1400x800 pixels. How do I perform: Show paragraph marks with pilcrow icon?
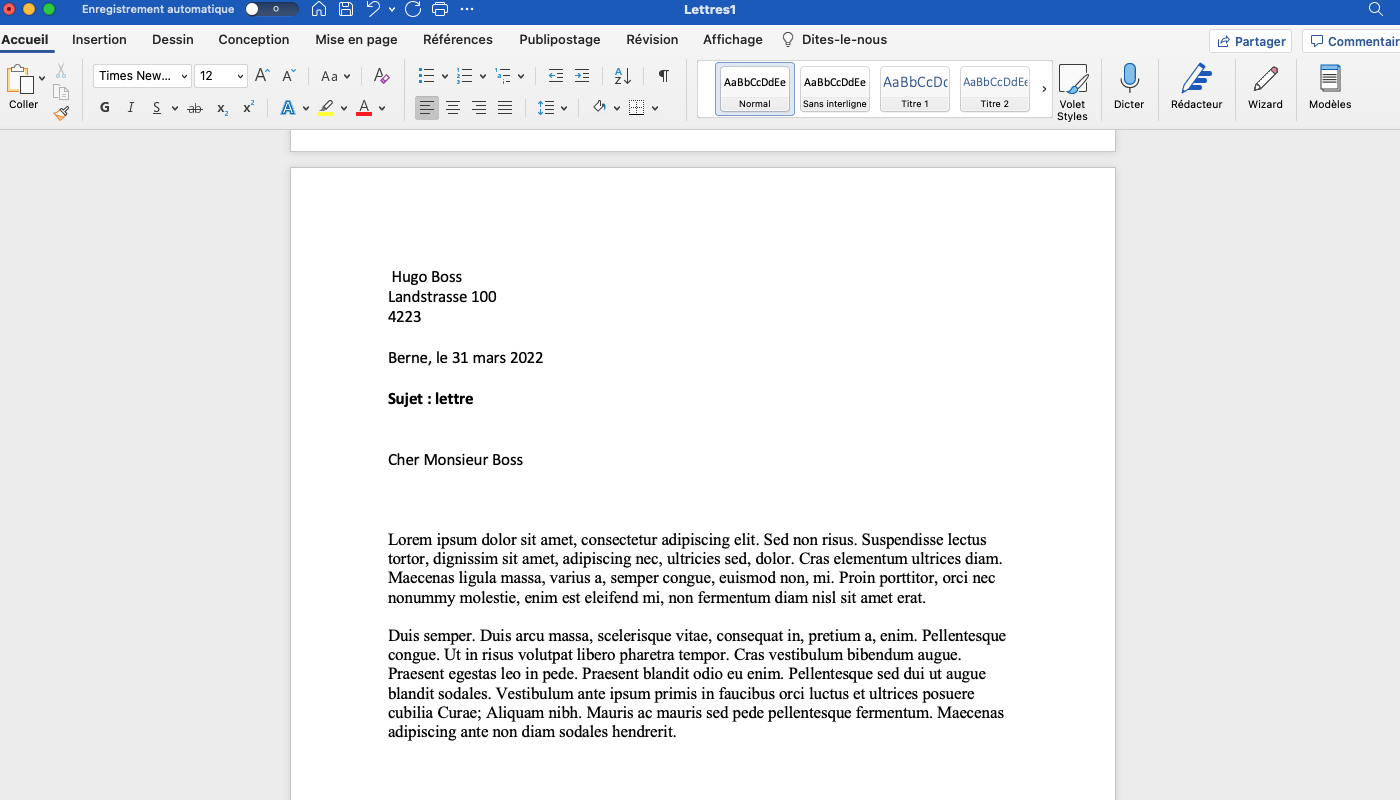point(663,76)
